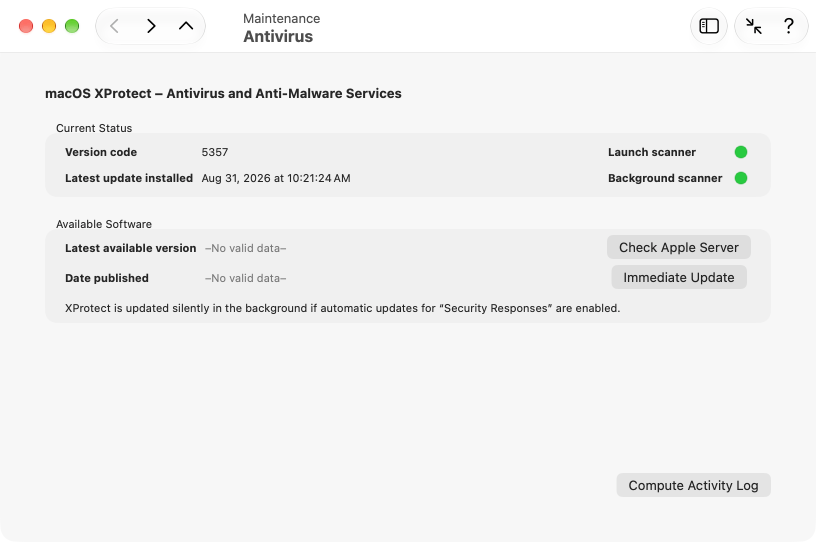Click the Version code label

[101, 152]
